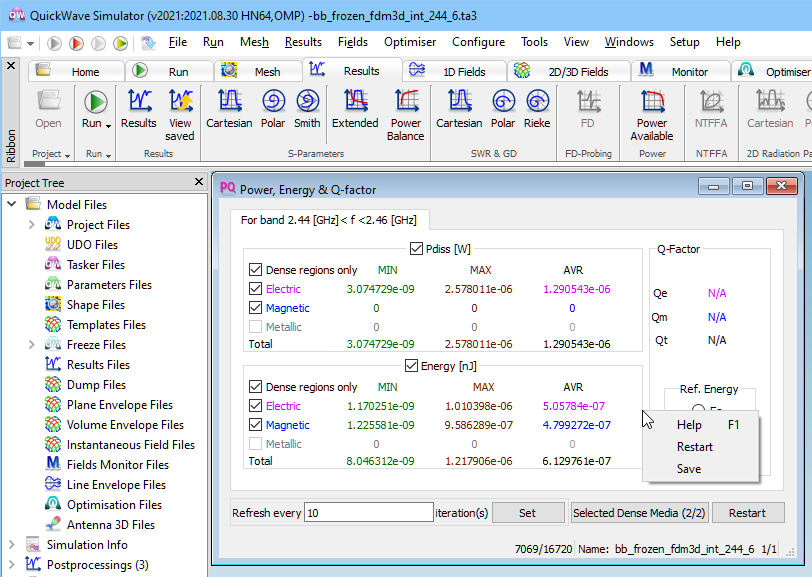Click the Run ribbon icon with green arrow
The width and height of the screenshot is (812, 577).
point(95,102)
